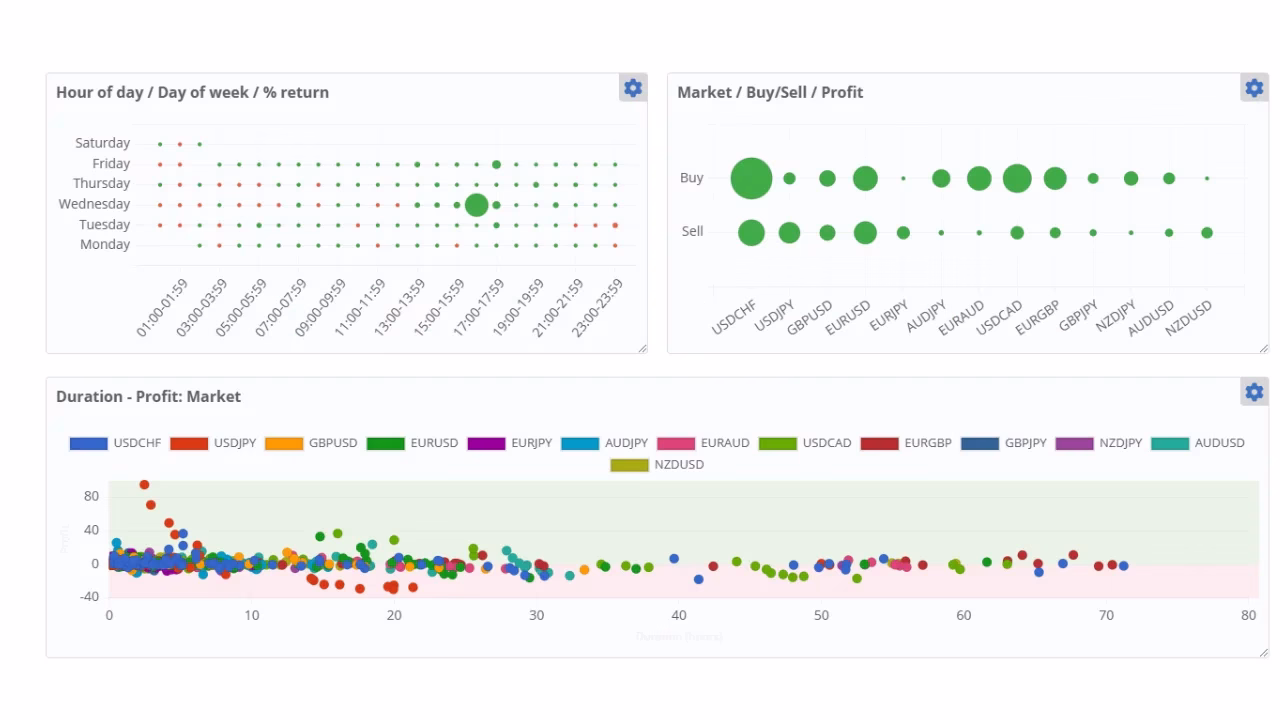
Task: Open settings gear for Market Buy/Sell Profit chart
Action: [x=1254, y=88]
